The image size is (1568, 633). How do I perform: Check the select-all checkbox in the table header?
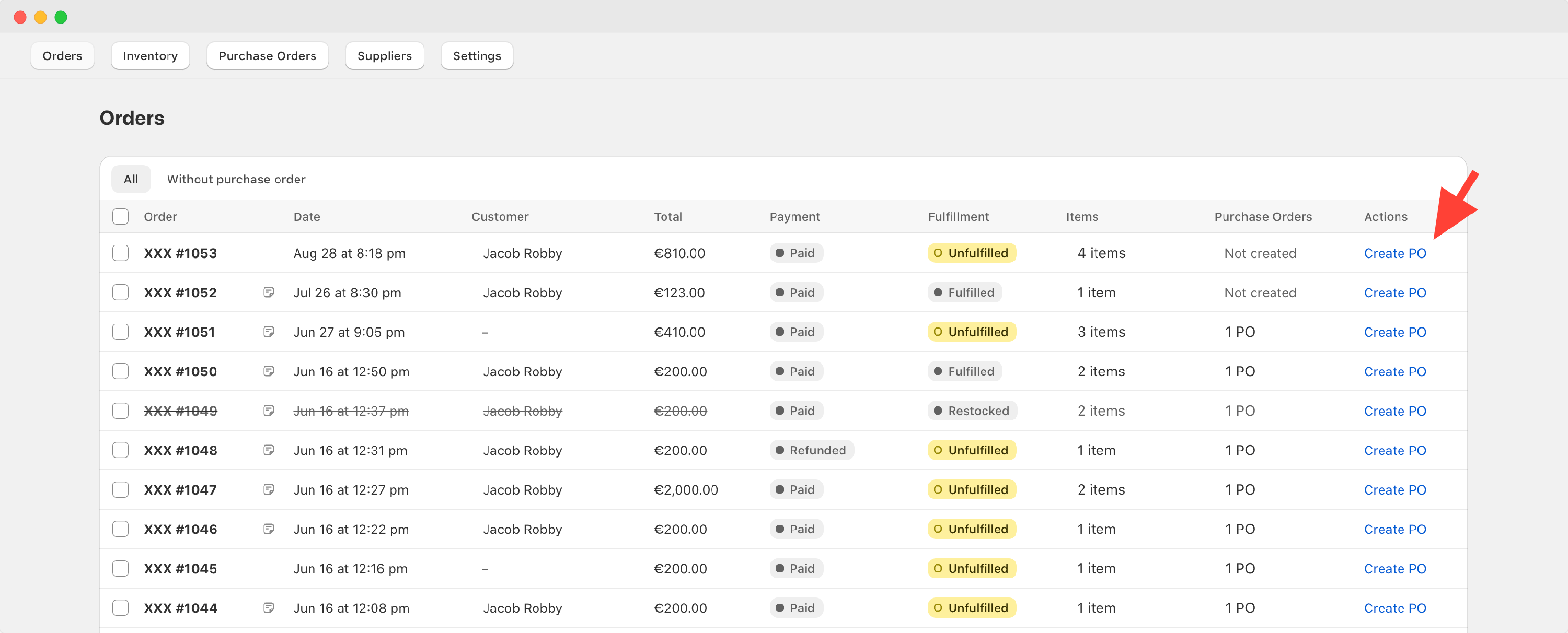coord(120,216)
